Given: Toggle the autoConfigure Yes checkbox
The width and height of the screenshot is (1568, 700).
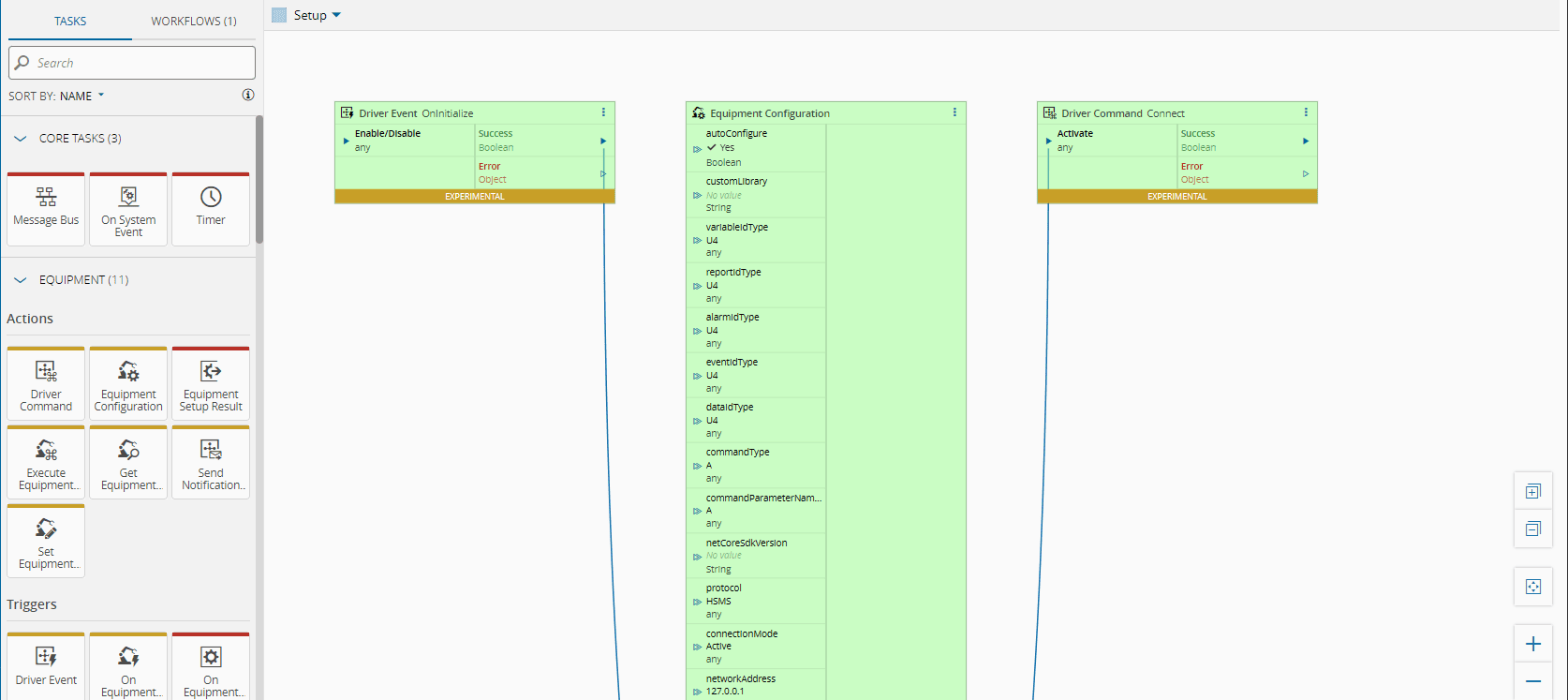Looking at the screenshot, I should (712, 147).
